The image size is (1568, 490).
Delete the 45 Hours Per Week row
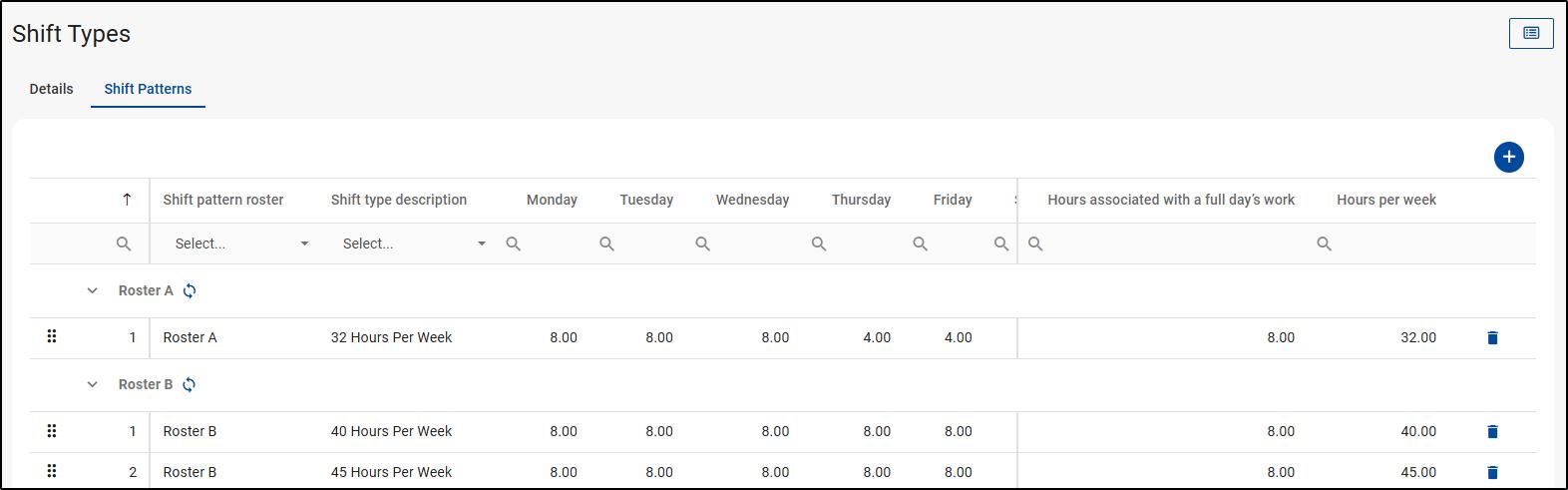1492,472
